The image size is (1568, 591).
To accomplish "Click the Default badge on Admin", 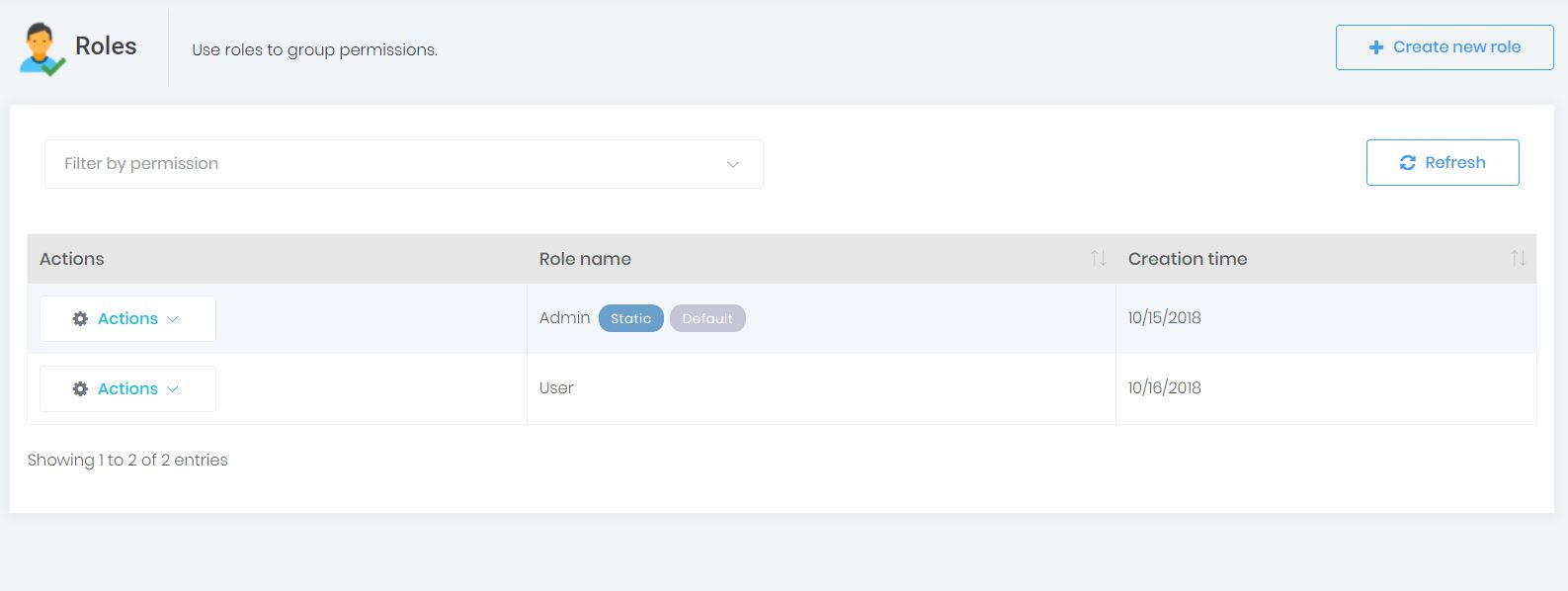I will (x=707, y=318).
